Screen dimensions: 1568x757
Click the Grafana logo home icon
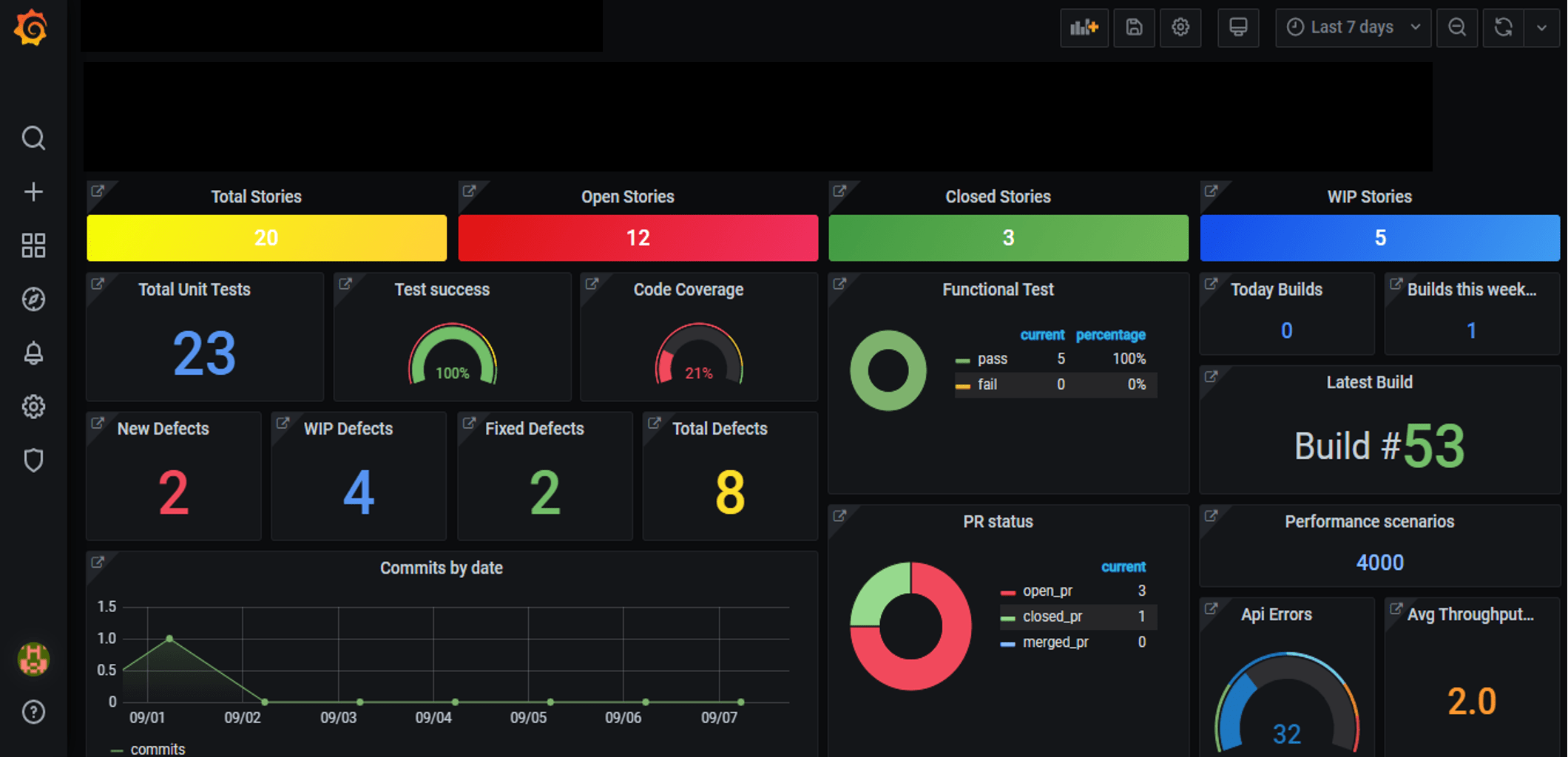pyautogui.click(x=31, y=28)
